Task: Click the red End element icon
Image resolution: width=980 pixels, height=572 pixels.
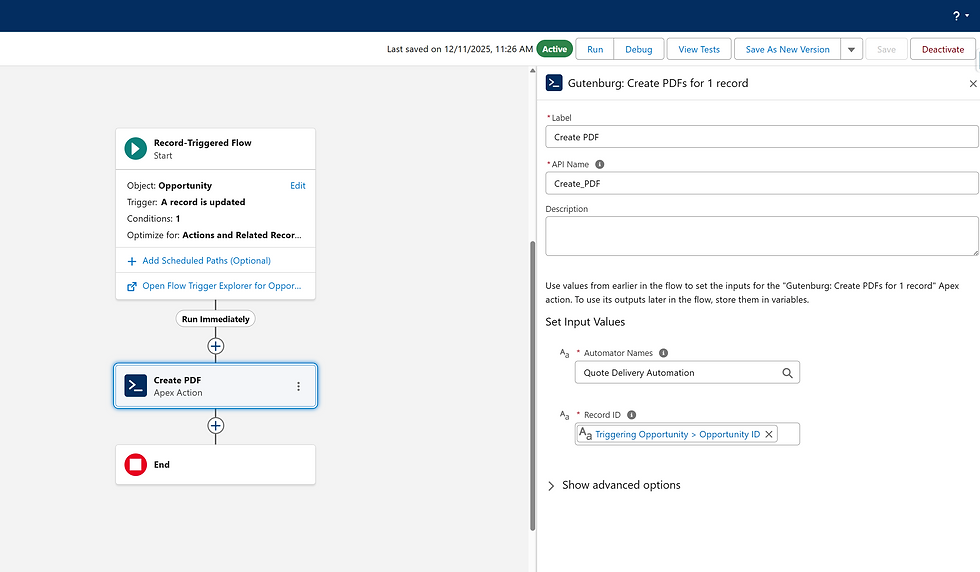Action: point(135,465)
